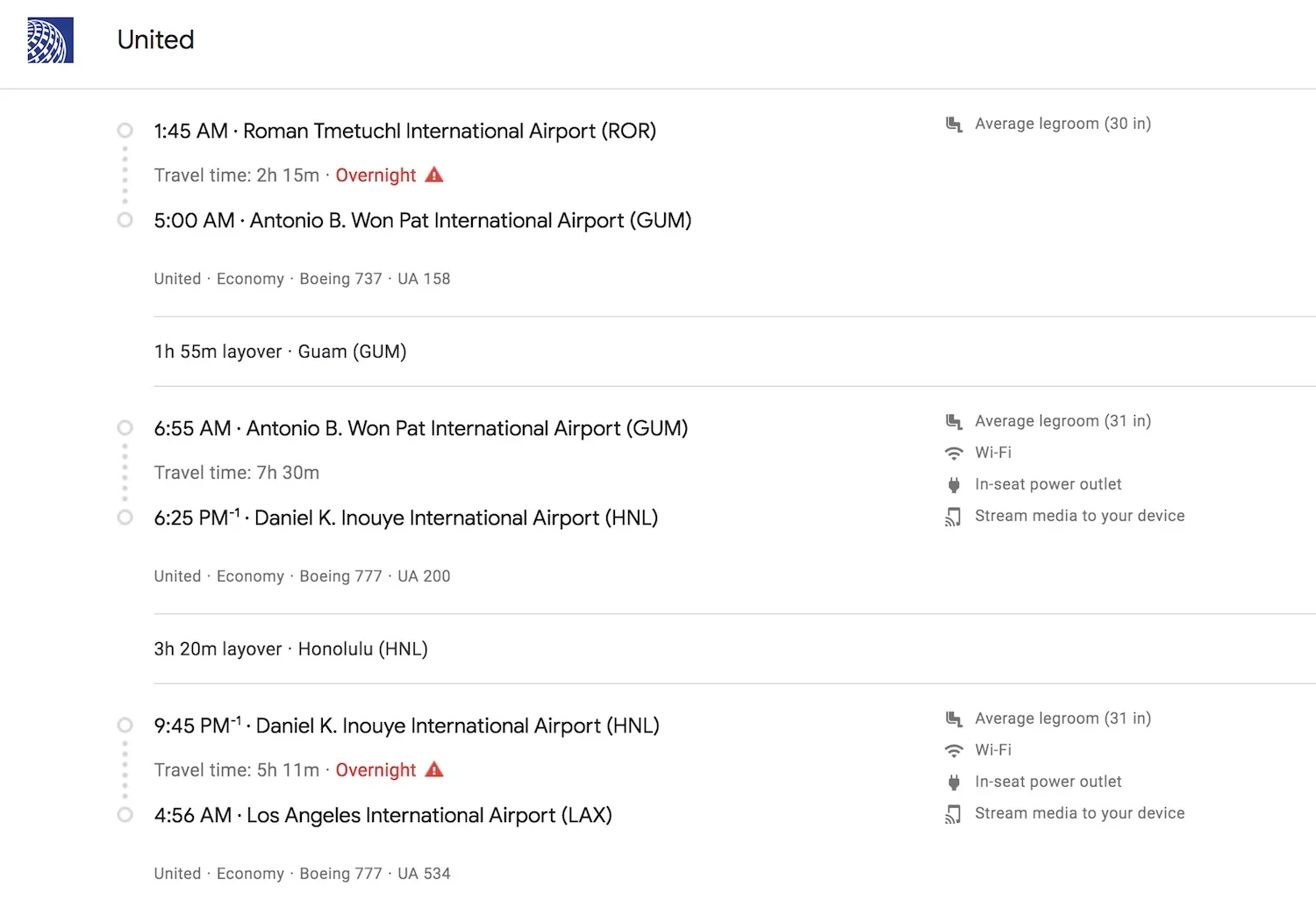Viewport: 1316px width, 908px height.
Task: Click the Wi-Fi icon for UA 200 flight
Action: 954,453
